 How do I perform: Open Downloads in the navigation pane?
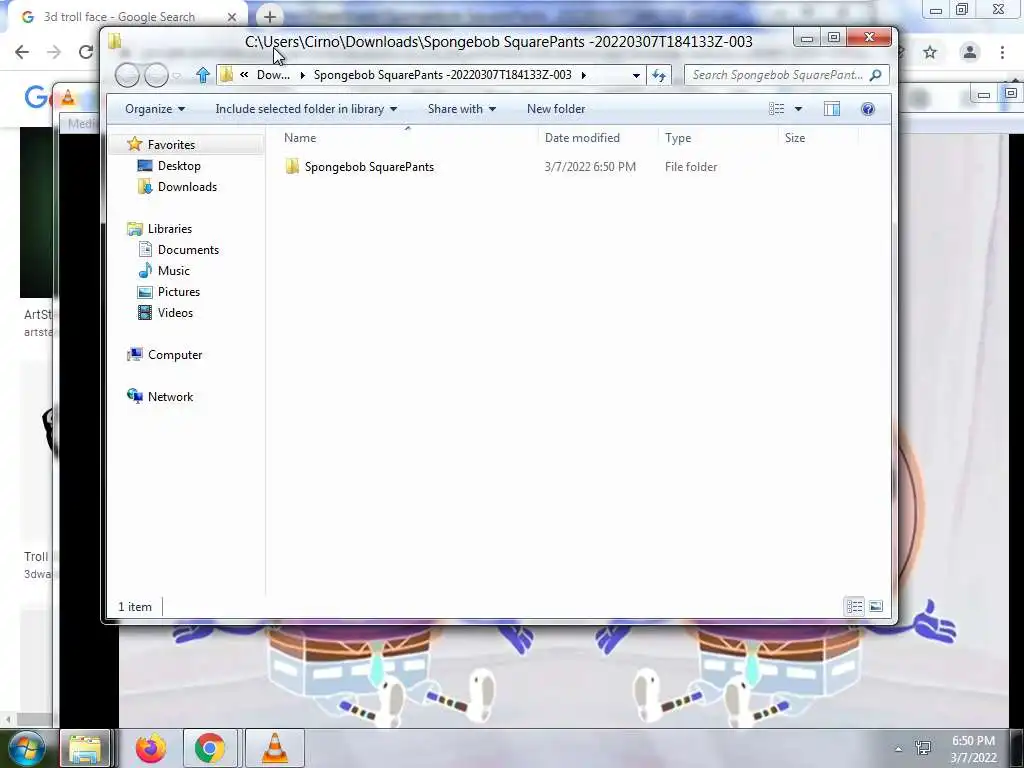[x=187, y=187]
